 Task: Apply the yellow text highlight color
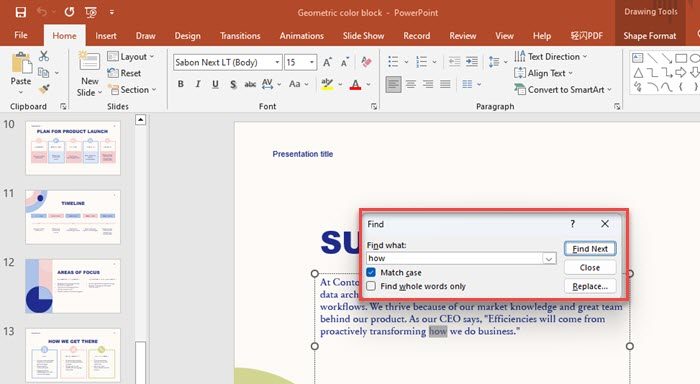click(x=327, y=84)
